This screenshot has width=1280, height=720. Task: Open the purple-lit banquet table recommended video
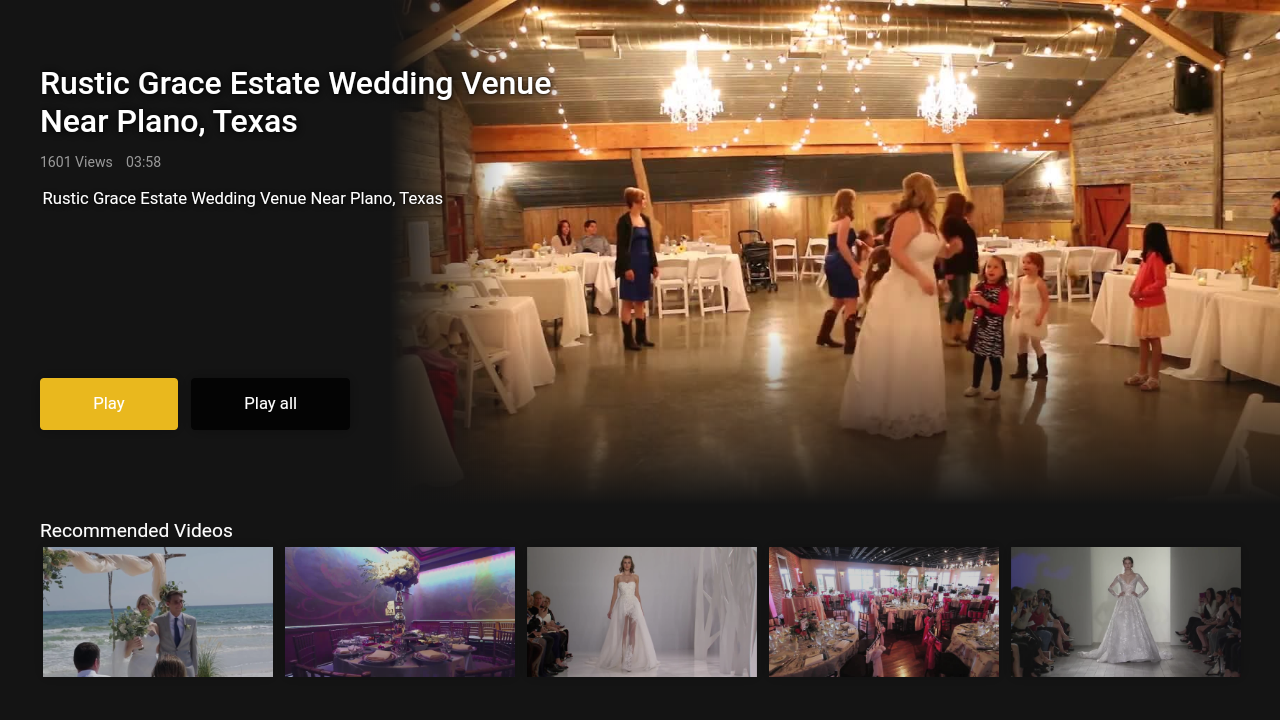coord(400,612)
